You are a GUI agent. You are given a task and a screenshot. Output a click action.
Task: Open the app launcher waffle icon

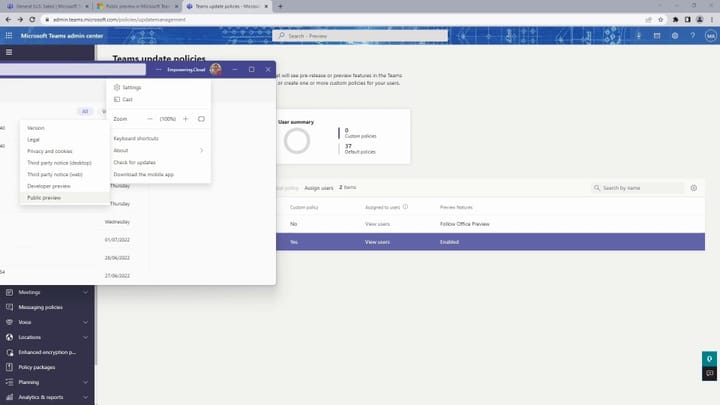9,36
